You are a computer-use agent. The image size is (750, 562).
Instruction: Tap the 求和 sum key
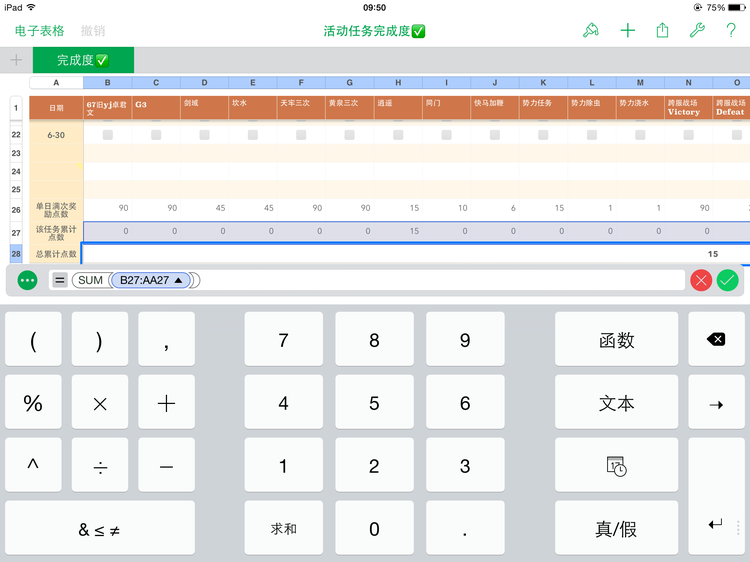click(284, 528)
